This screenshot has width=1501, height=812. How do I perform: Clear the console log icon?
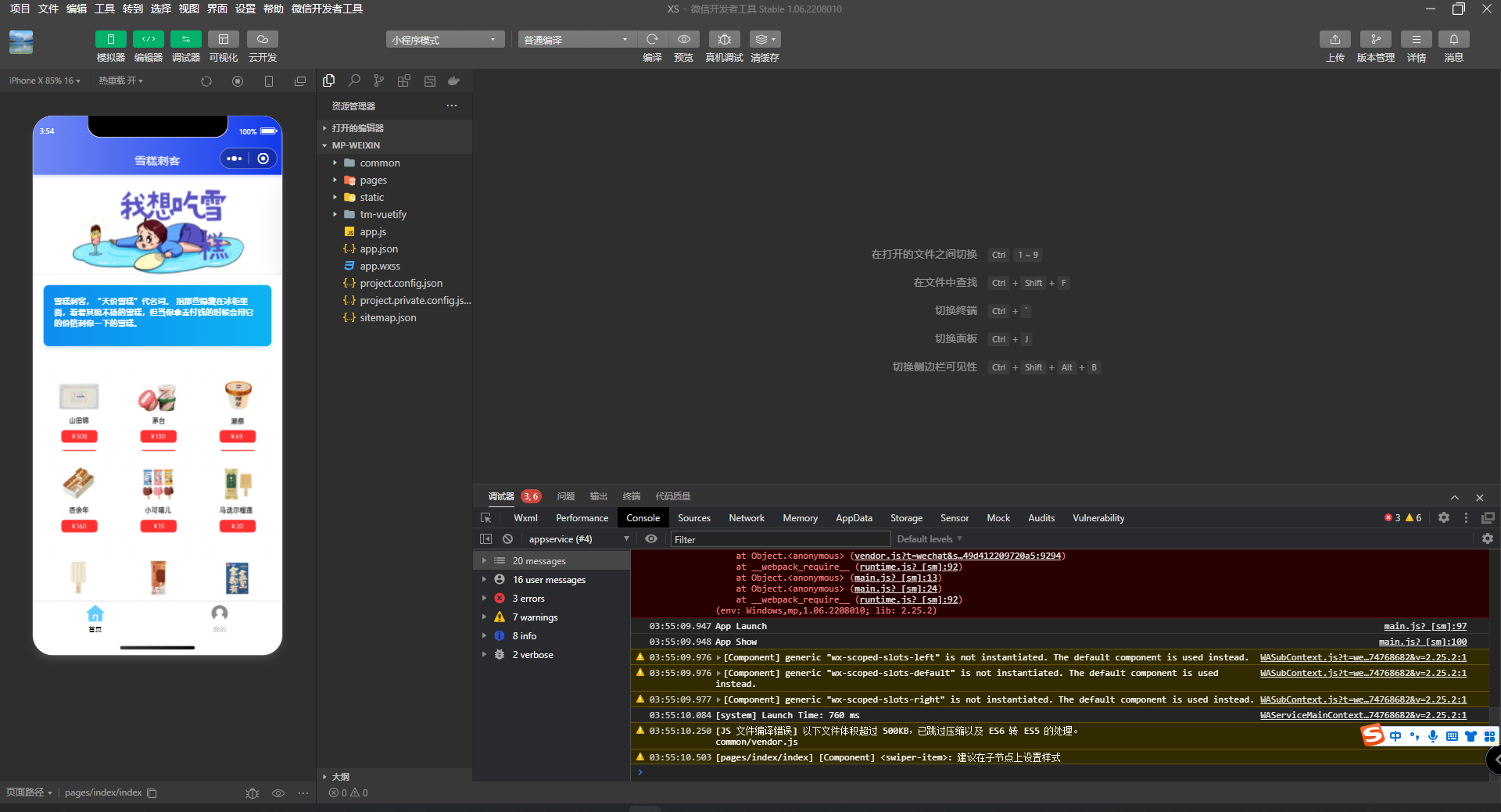(x=508, y=539)
